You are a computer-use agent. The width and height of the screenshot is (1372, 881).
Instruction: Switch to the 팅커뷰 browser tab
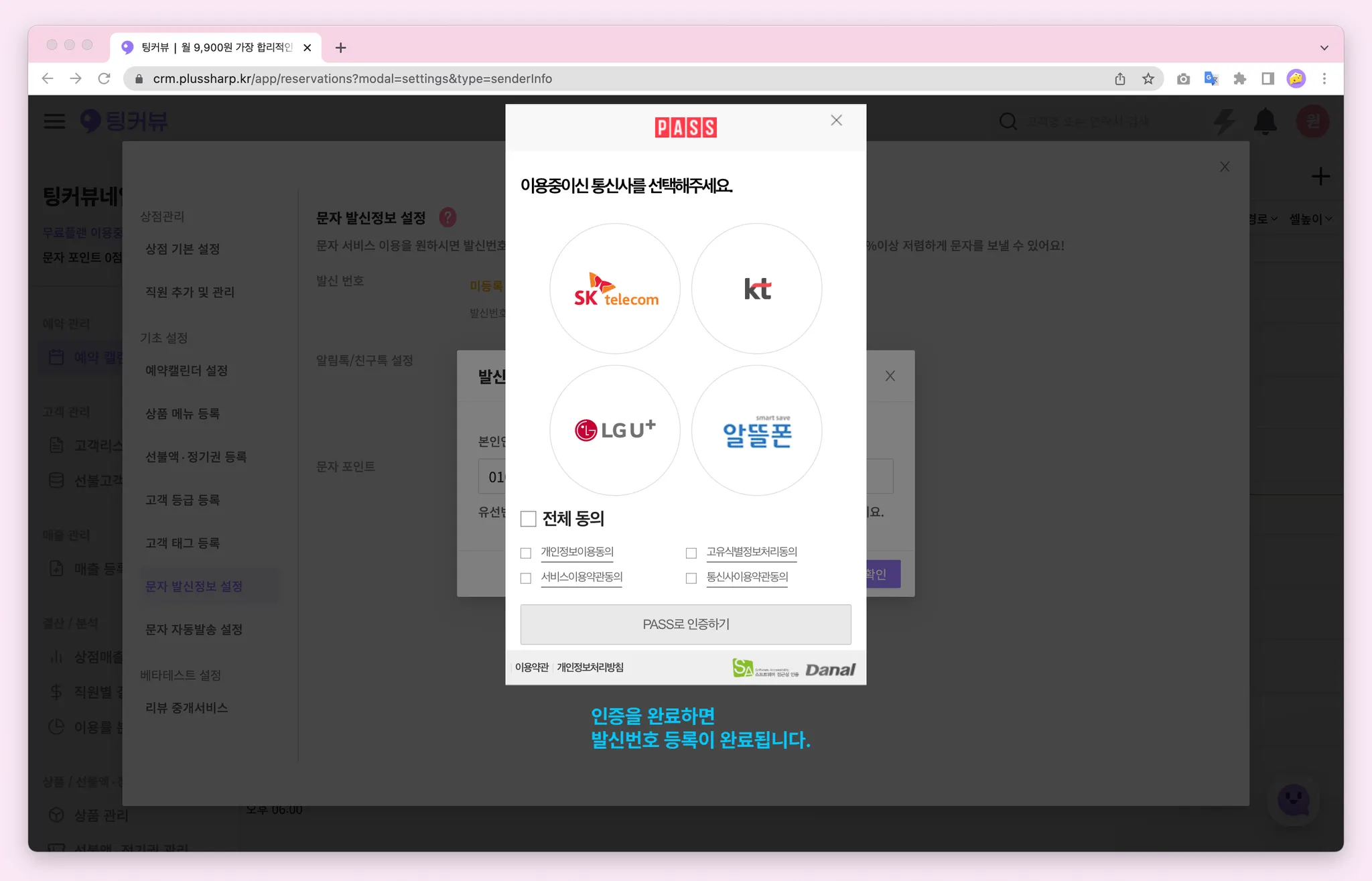tap(214, 48)
